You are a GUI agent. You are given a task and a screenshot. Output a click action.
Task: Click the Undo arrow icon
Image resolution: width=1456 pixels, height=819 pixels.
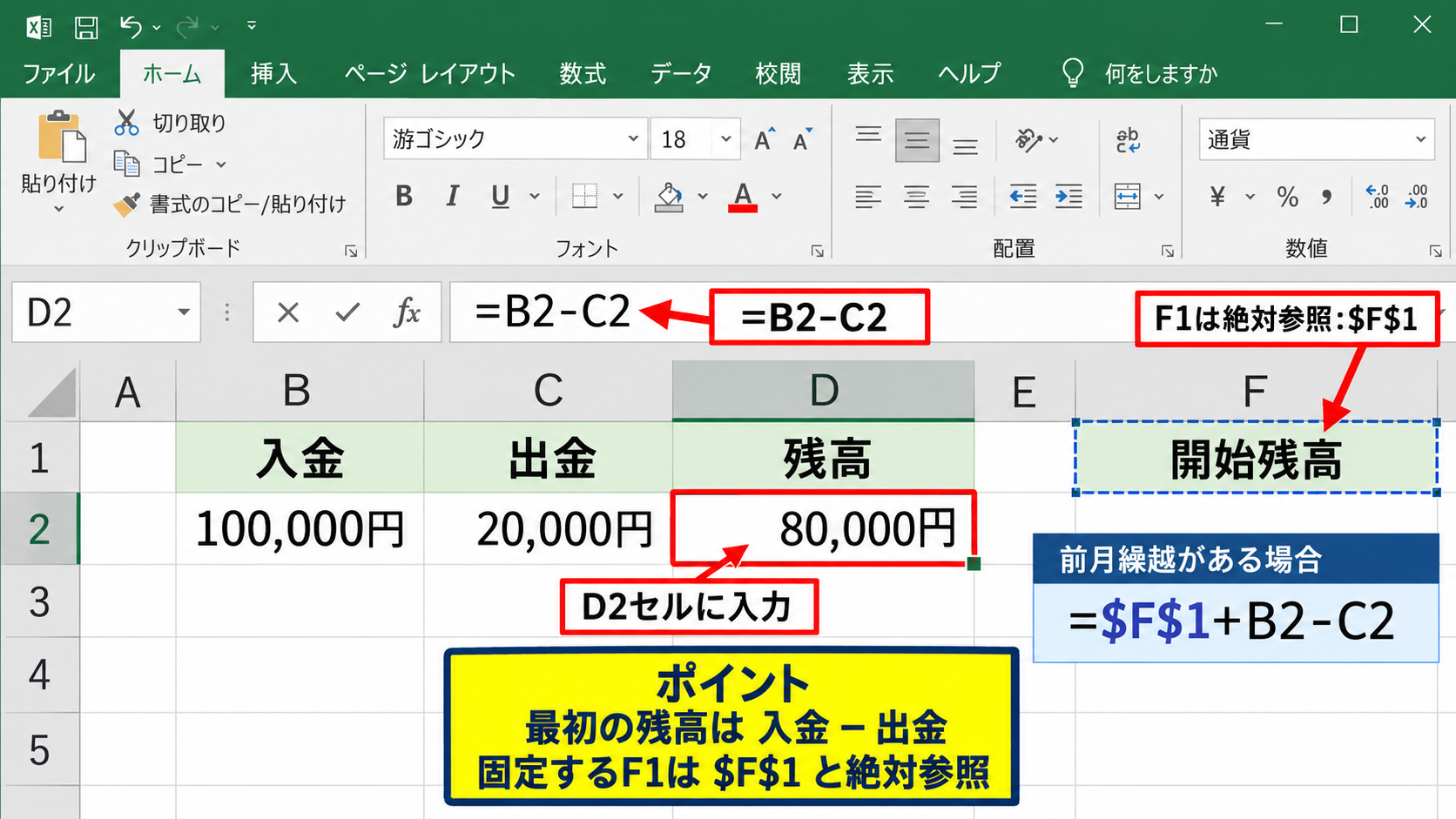(x=131, y=27)
